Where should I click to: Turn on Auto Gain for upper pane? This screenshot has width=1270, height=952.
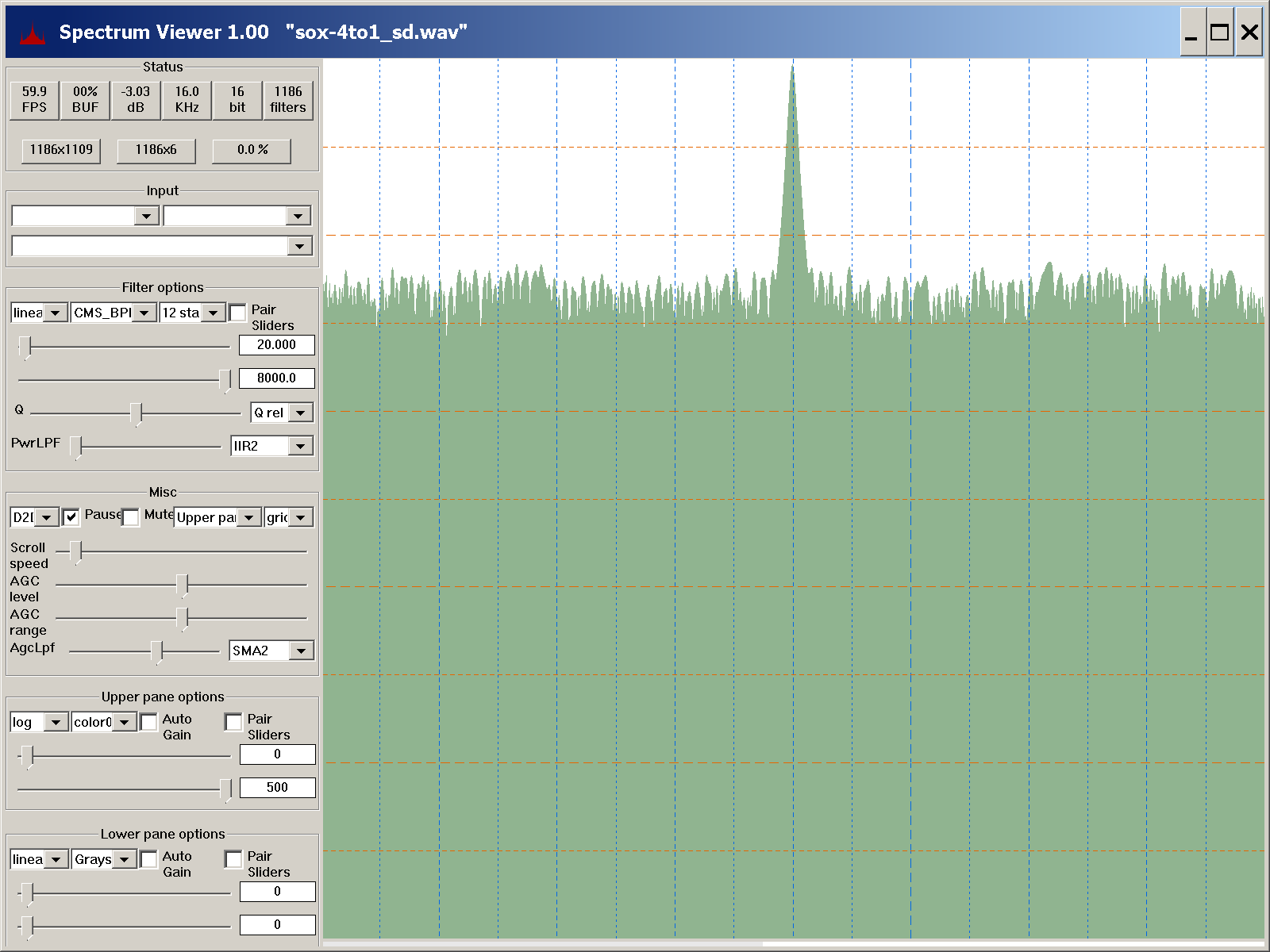(148, 722)
